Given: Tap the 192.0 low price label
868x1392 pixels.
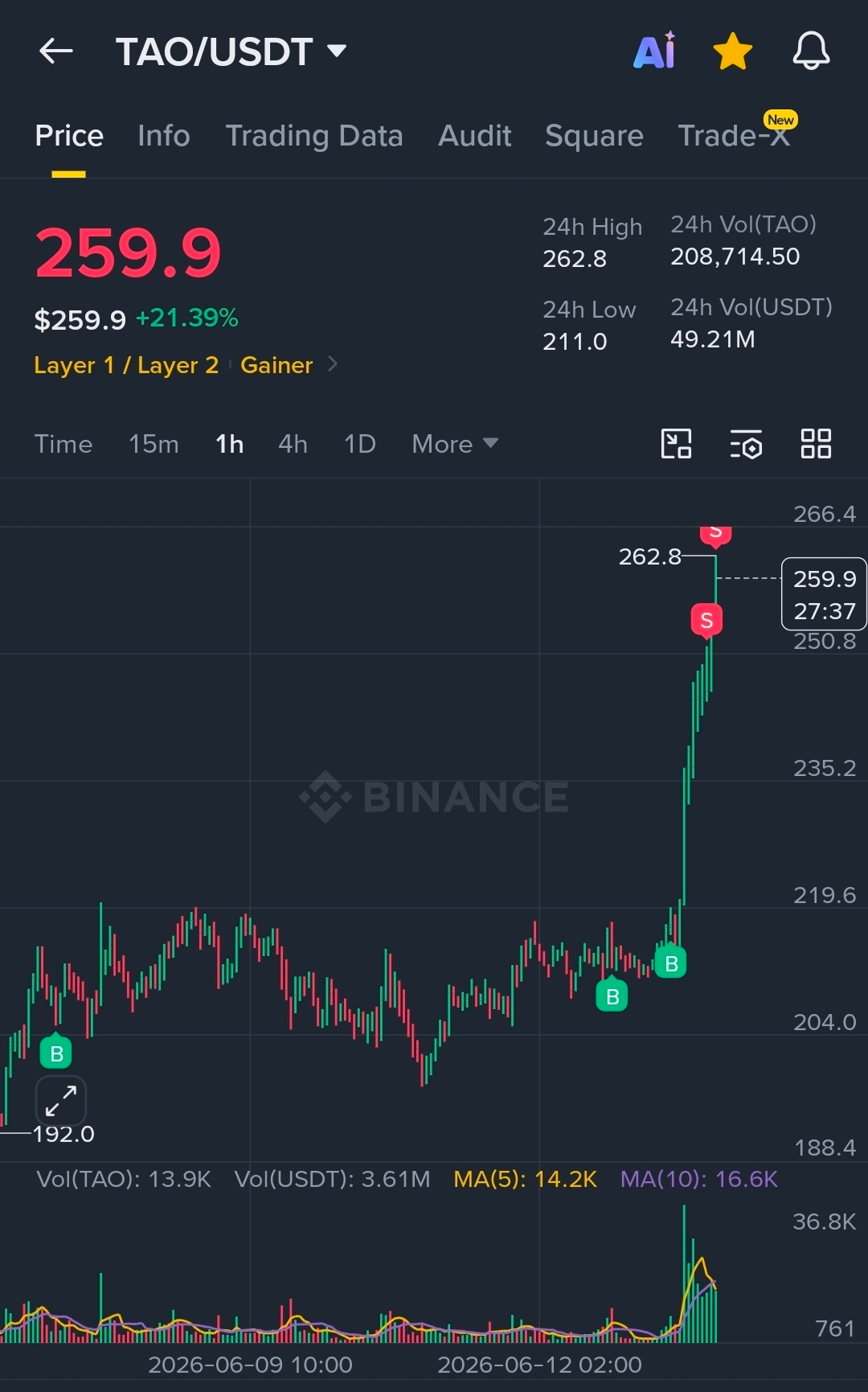Looking at the screenshot, I should [63, 1134].
